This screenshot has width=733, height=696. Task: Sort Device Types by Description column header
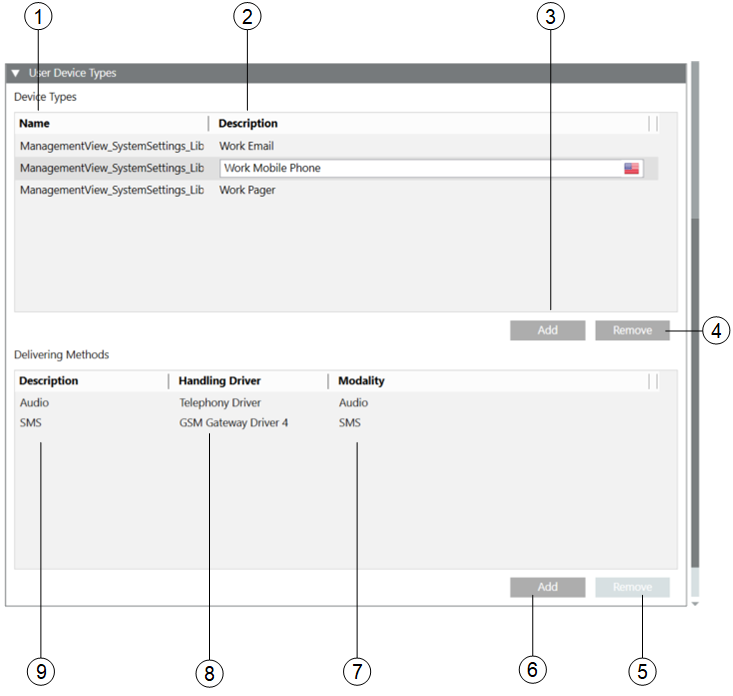point(248,123)
